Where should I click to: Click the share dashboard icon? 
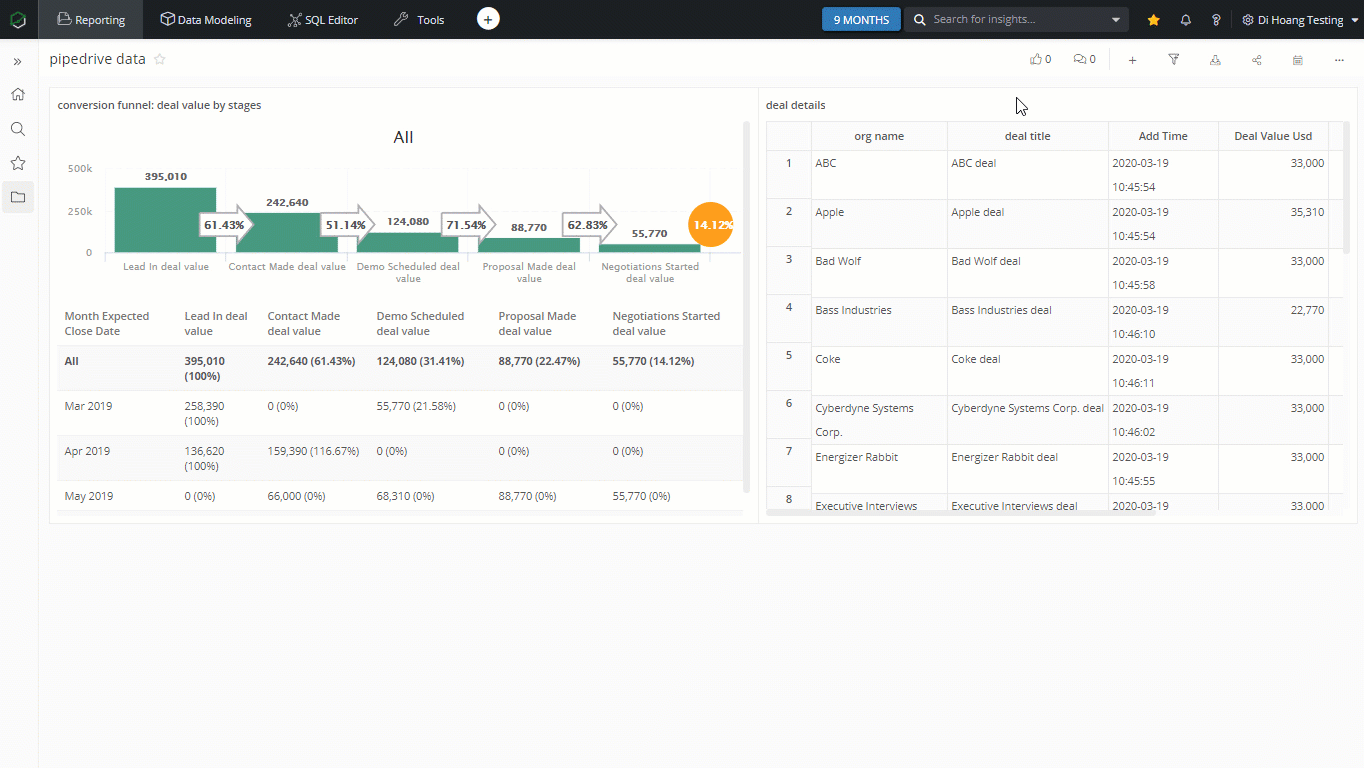[x=1256, y=60]
